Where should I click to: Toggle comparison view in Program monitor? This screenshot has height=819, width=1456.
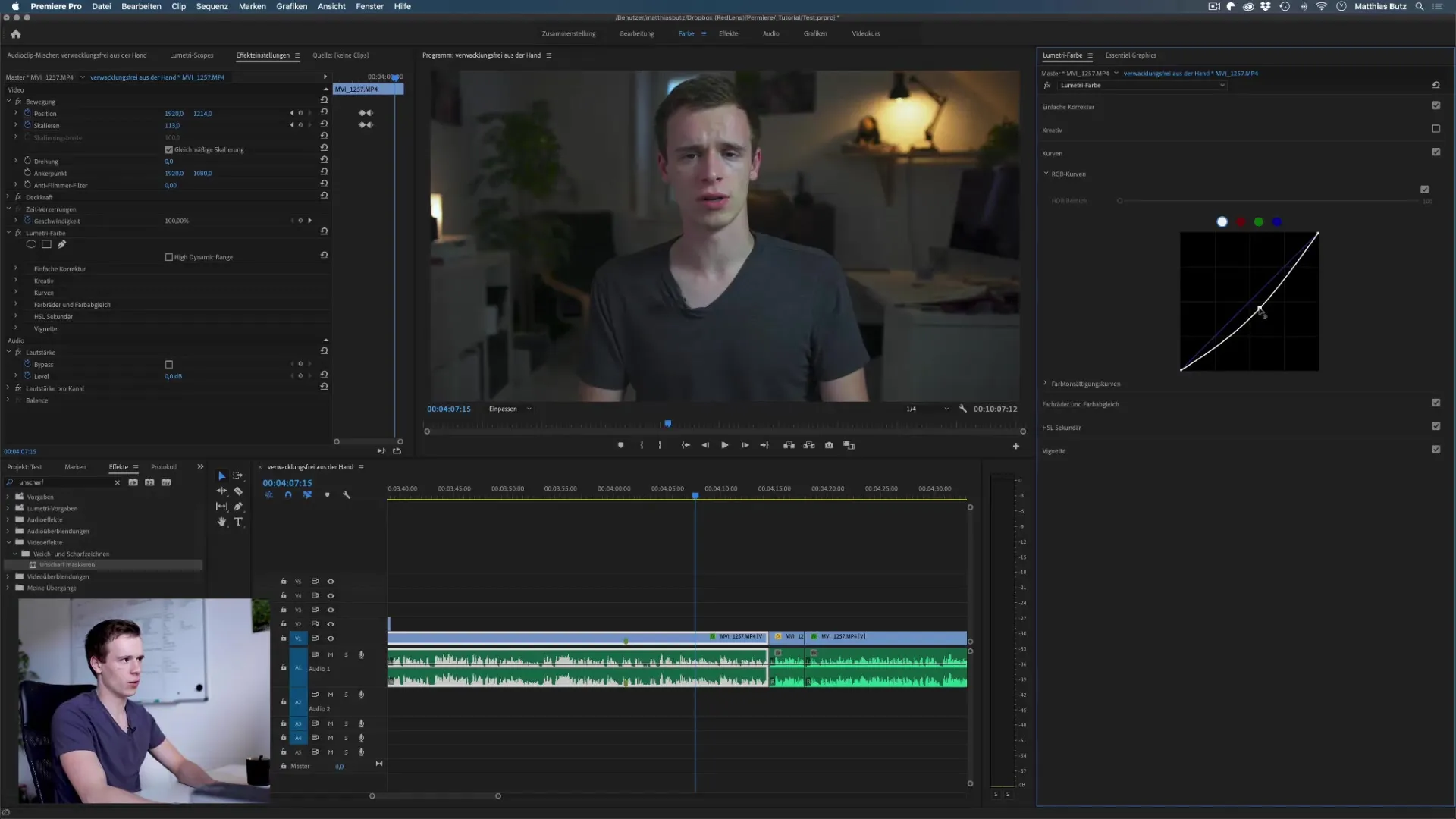coord(849,445)
